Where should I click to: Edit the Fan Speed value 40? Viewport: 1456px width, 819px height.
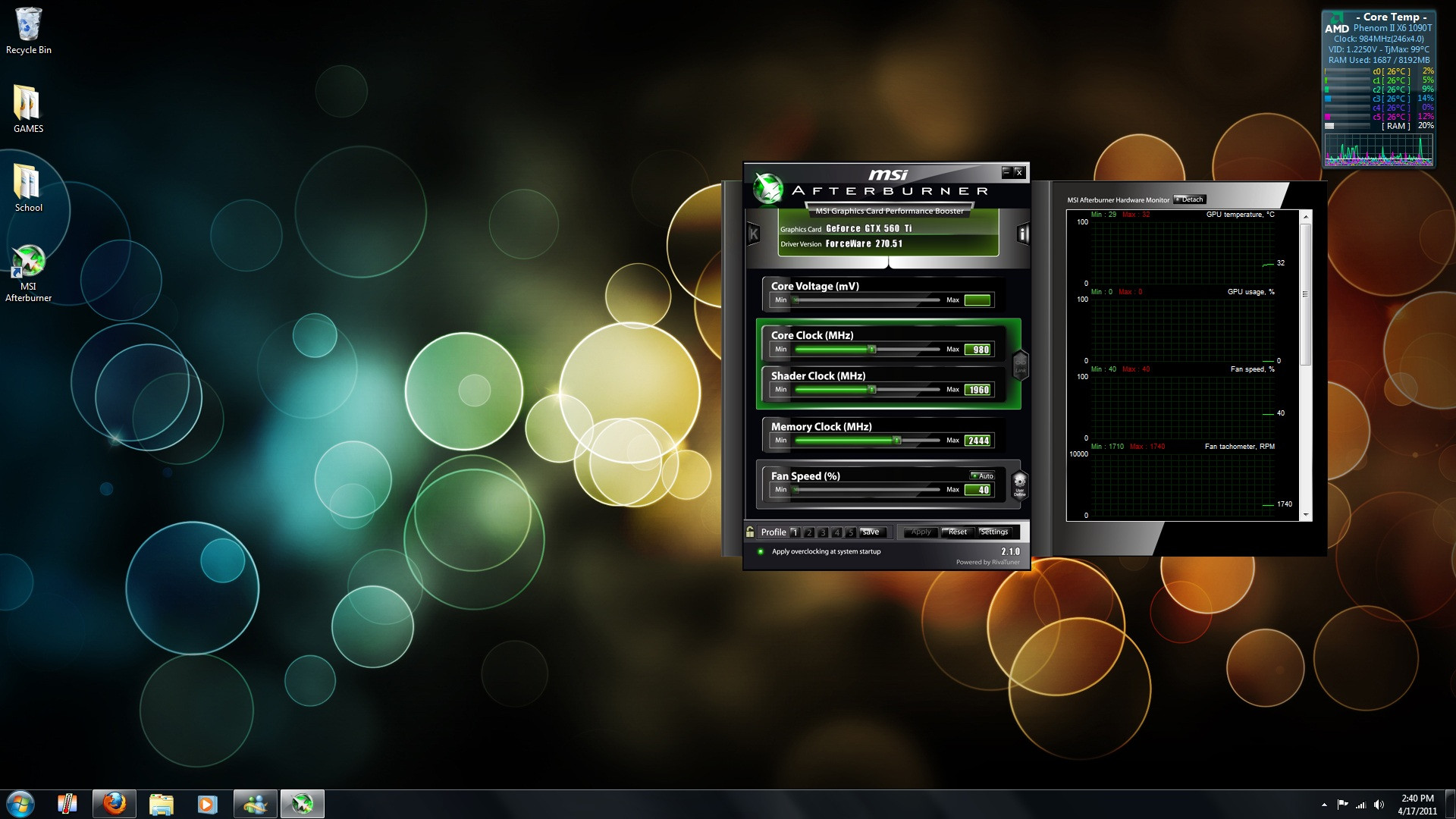[x=978, y=490]
